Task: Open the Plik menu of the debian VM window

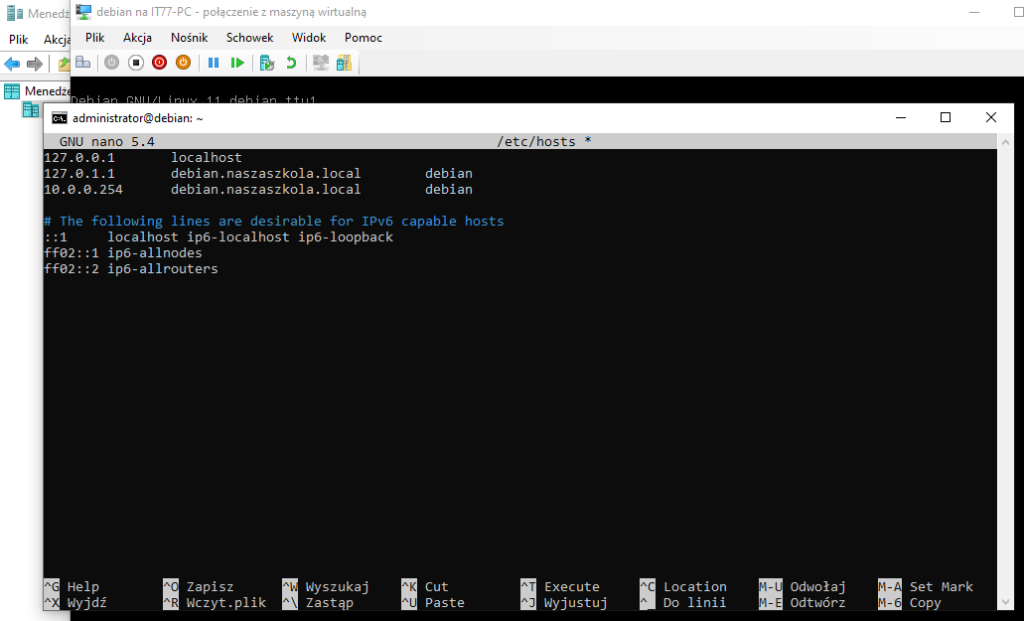Action: [x=95, y=37]
